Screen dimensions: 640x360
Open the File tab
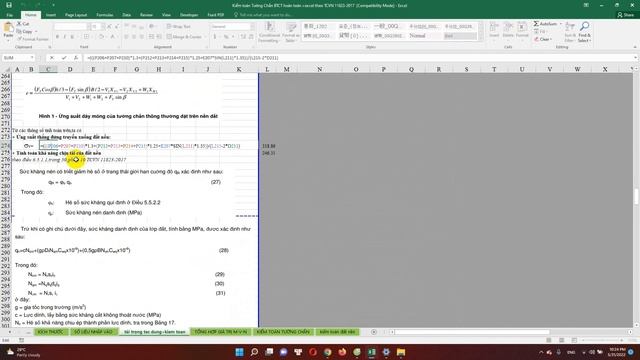pos(10,15)
